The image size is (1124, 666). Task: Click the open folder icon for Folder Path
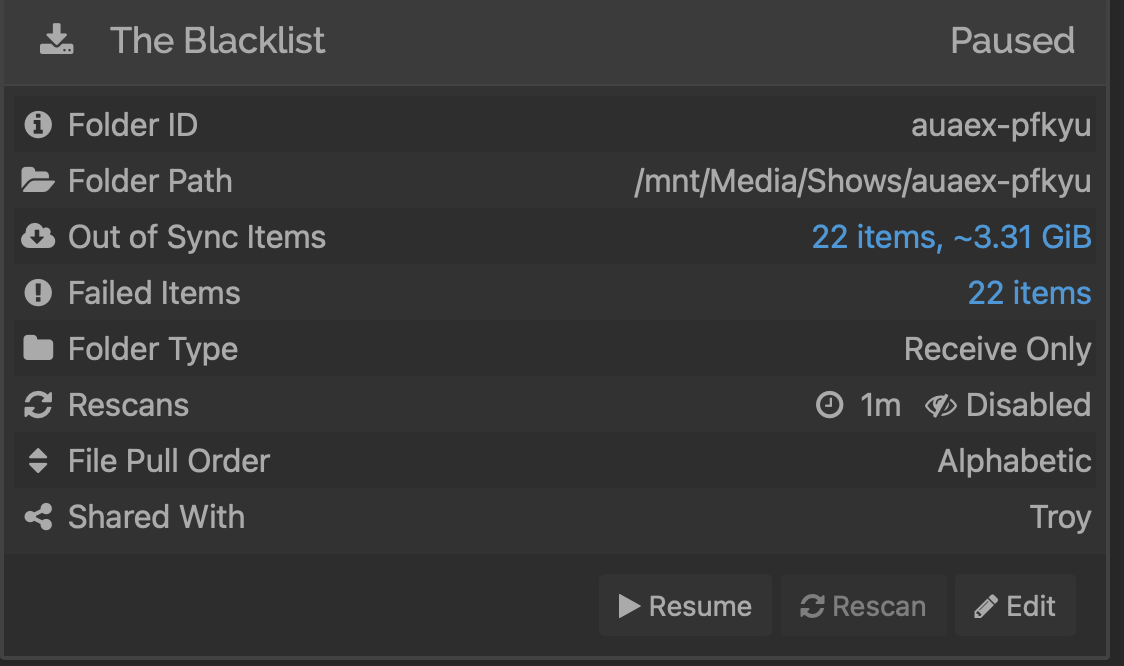[38, 181]
